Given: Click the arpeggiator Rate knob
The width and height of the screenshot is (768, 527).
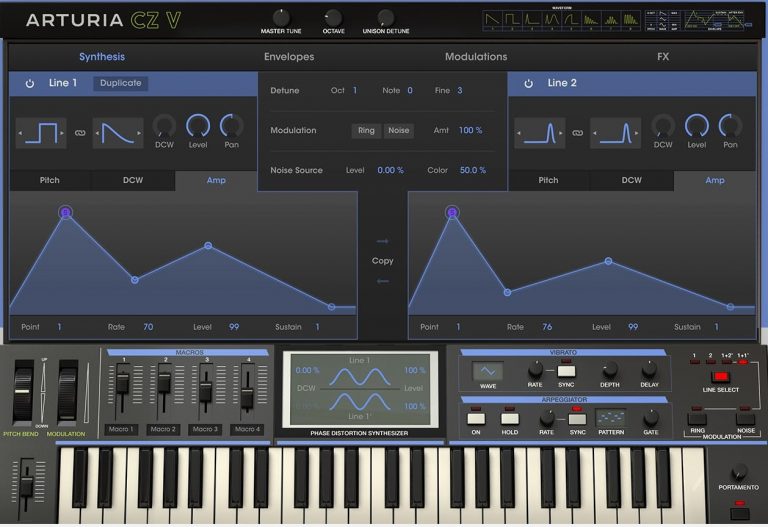Looking at the screenshot, I should [x=546, y=418].
